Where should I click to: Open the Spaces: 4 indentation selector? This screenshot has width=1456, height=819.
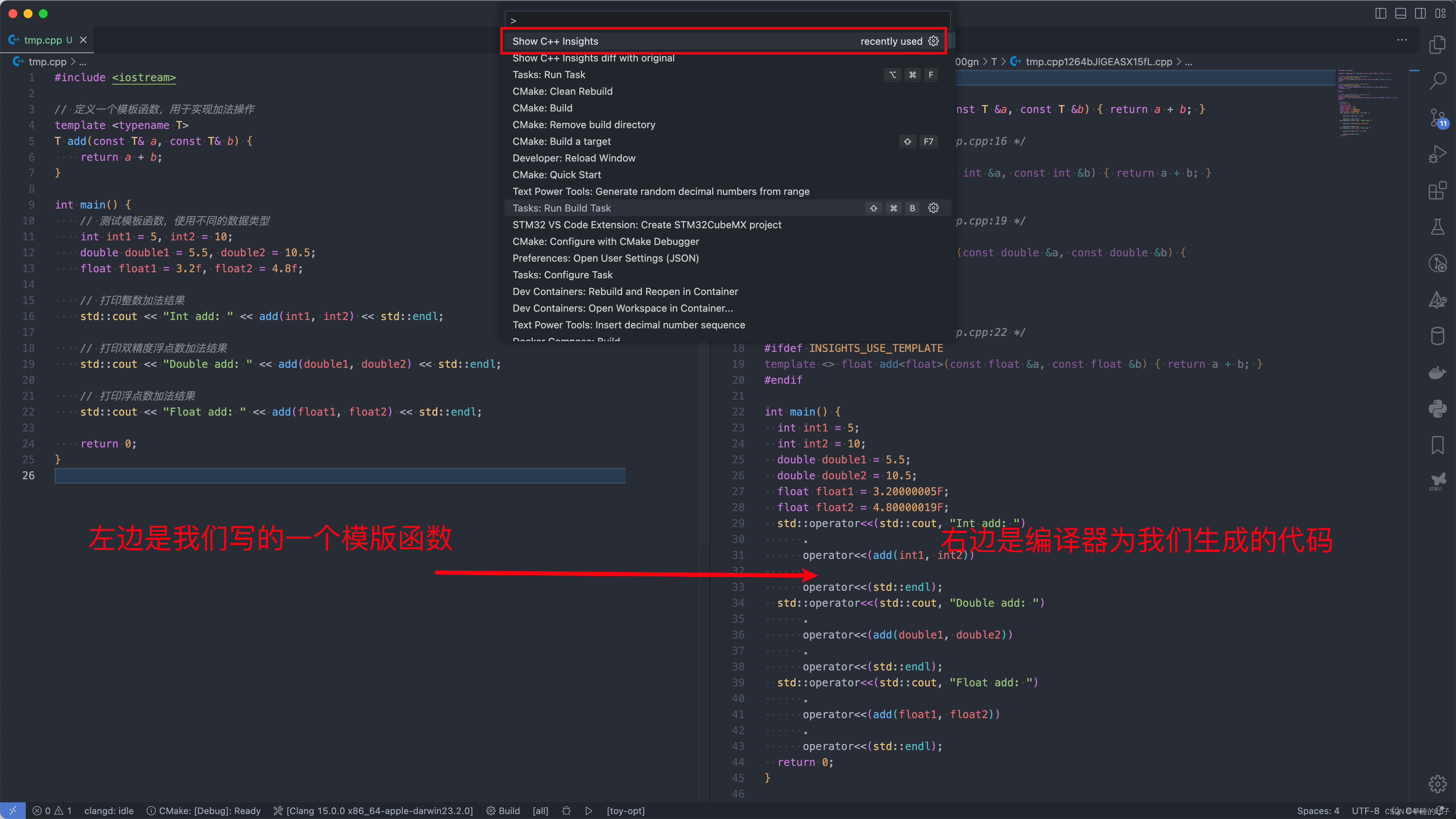click(1318, 811)
